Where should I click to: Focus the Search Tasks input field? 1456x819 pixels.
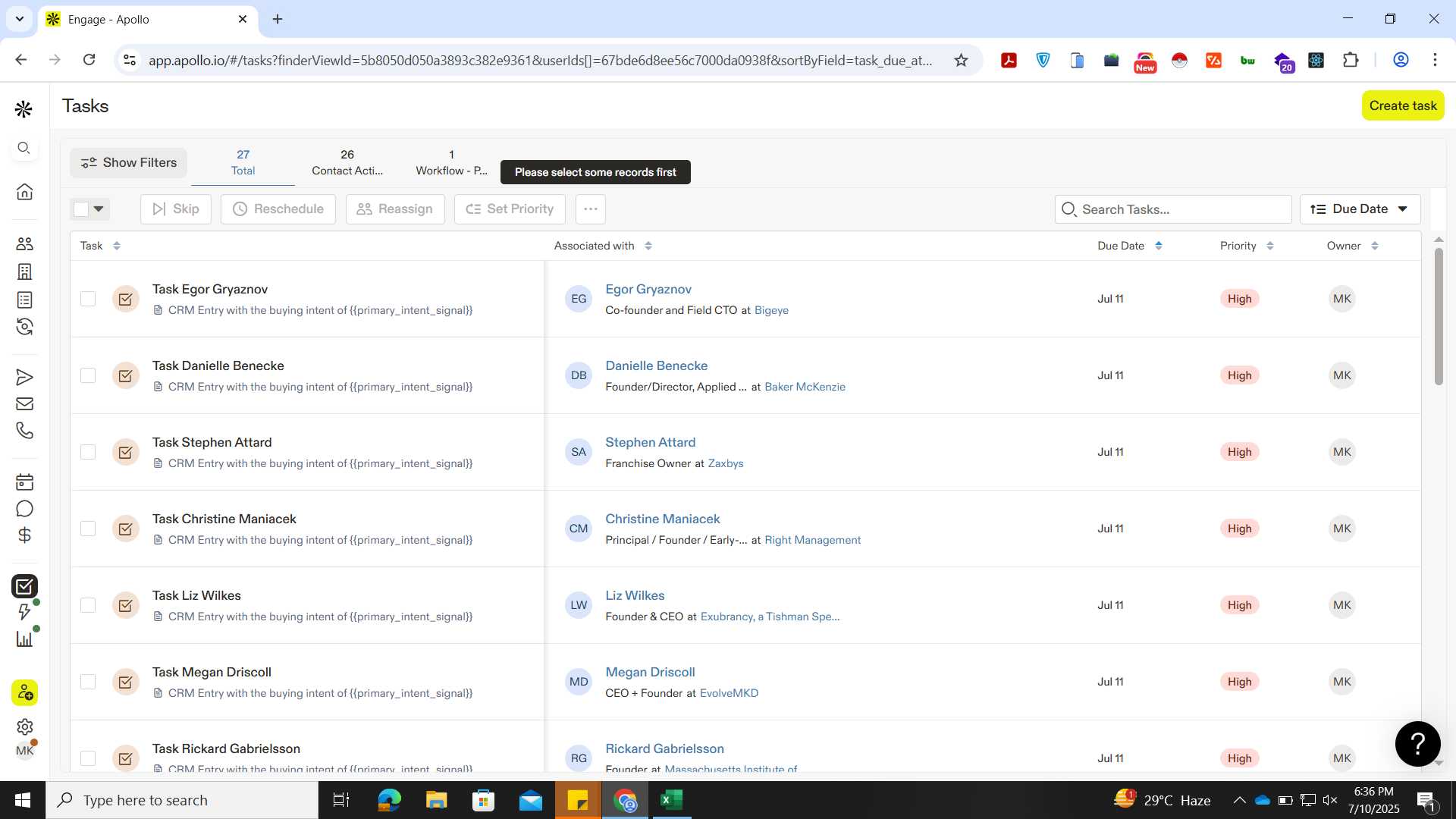pos(1173,209)
